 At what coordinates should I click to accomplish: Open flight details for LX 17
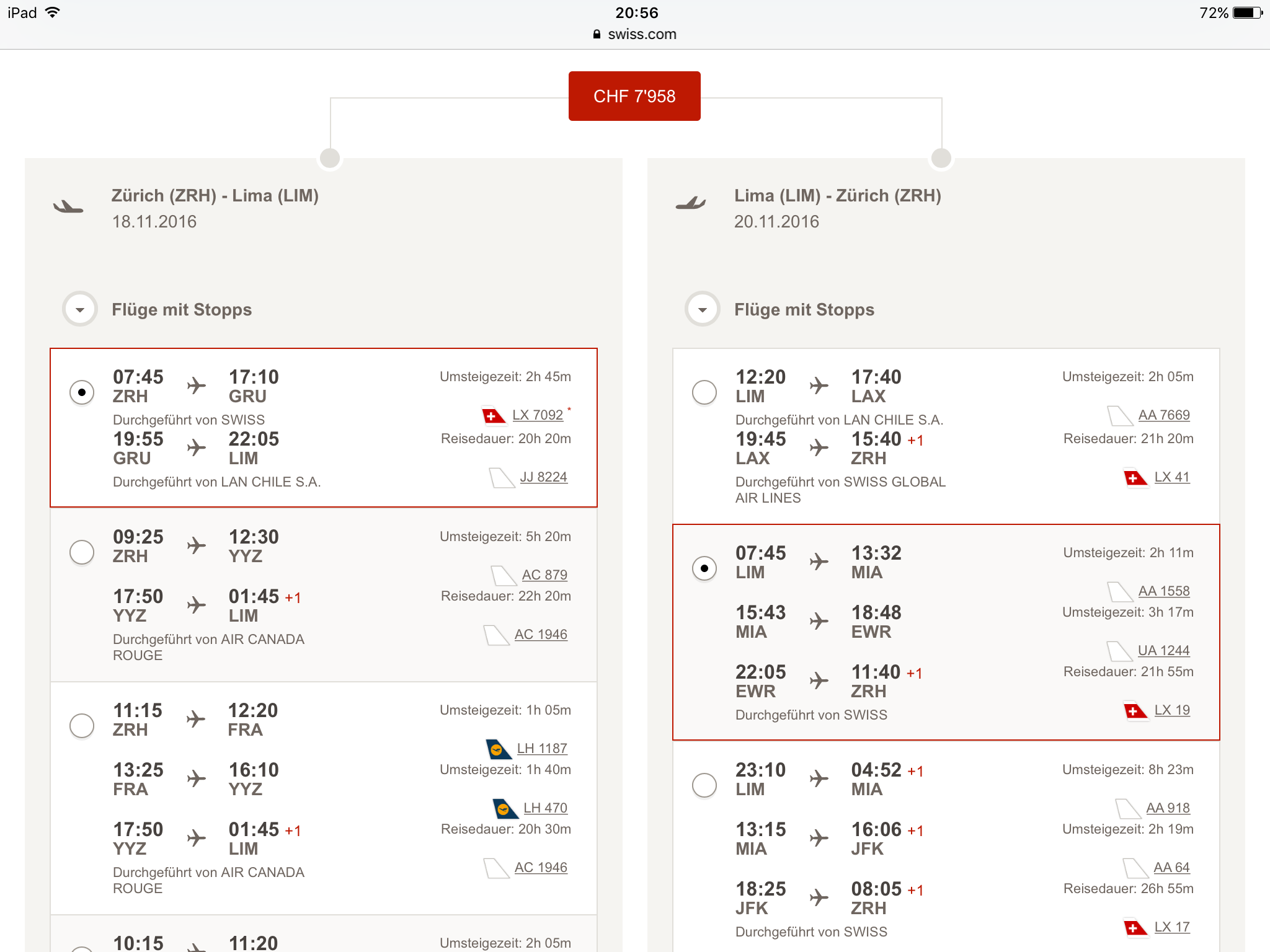[x=1172, y=927]
